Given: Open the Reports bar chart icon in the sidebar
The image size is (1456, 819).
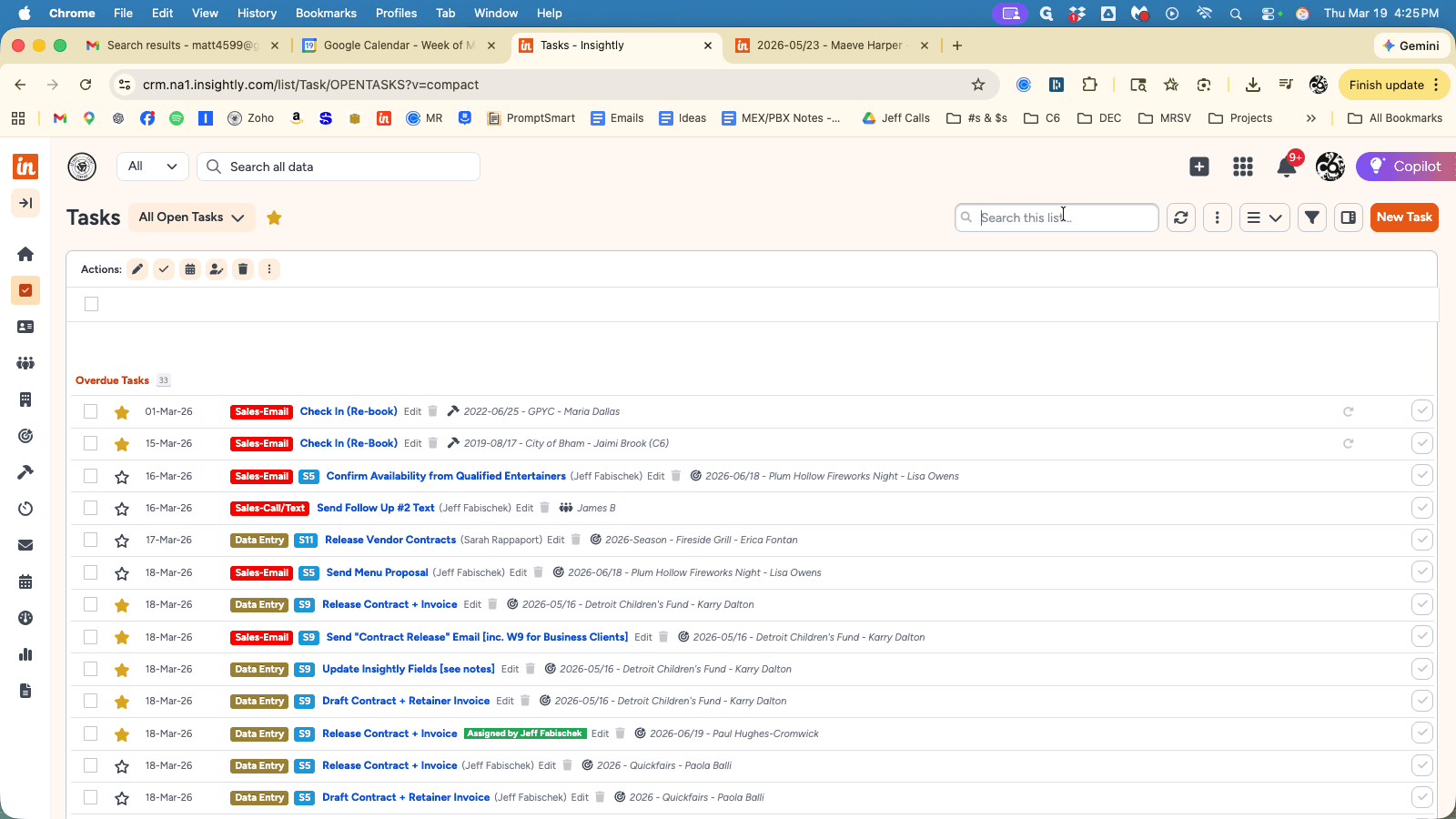Looking at the screenshot, I should coord(25,654).
